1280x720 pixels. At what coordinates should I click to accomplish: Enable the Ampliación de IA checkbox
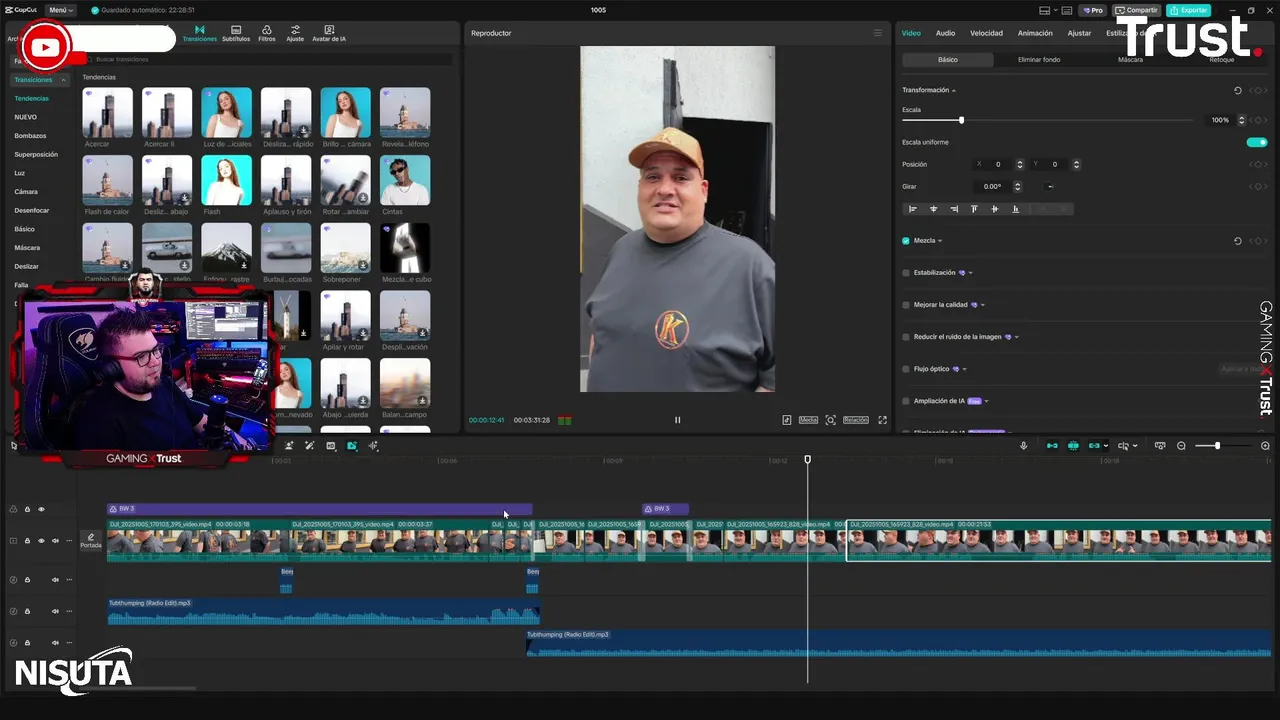pos(906,401)
